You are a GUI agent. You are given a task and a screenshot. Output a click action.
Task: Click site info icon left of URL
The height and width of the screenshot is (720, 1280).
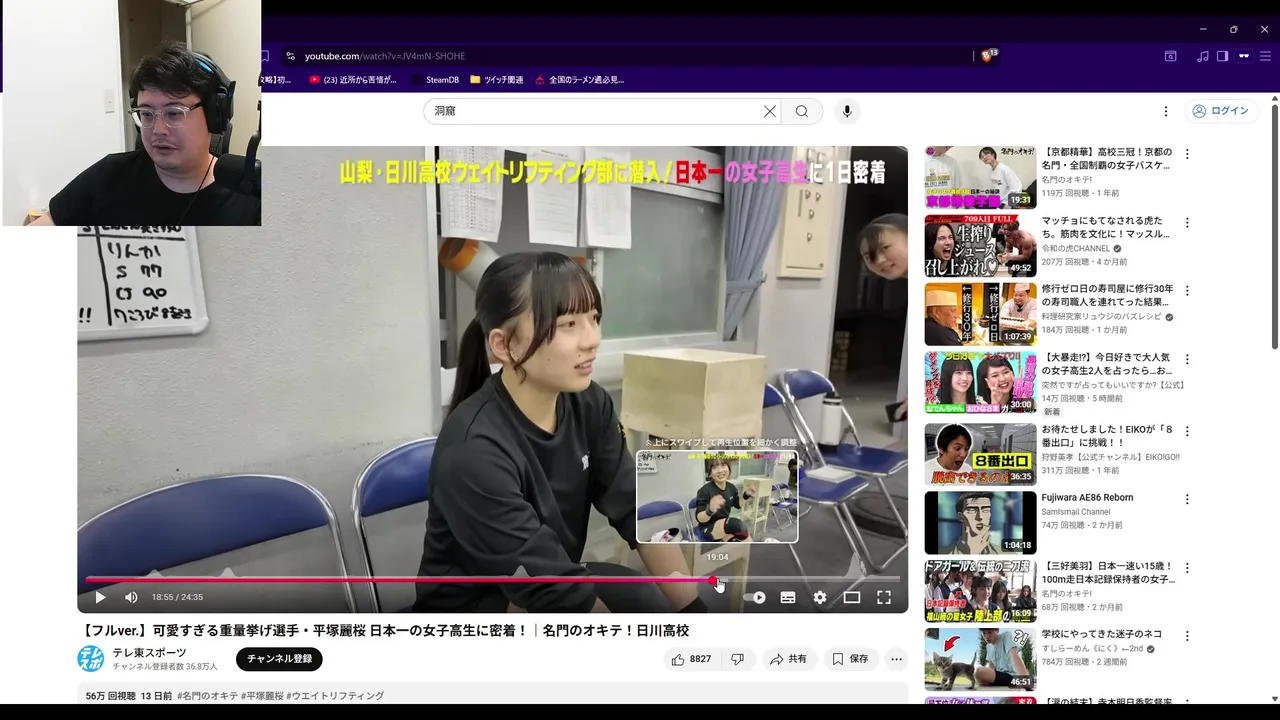point(291,56)
